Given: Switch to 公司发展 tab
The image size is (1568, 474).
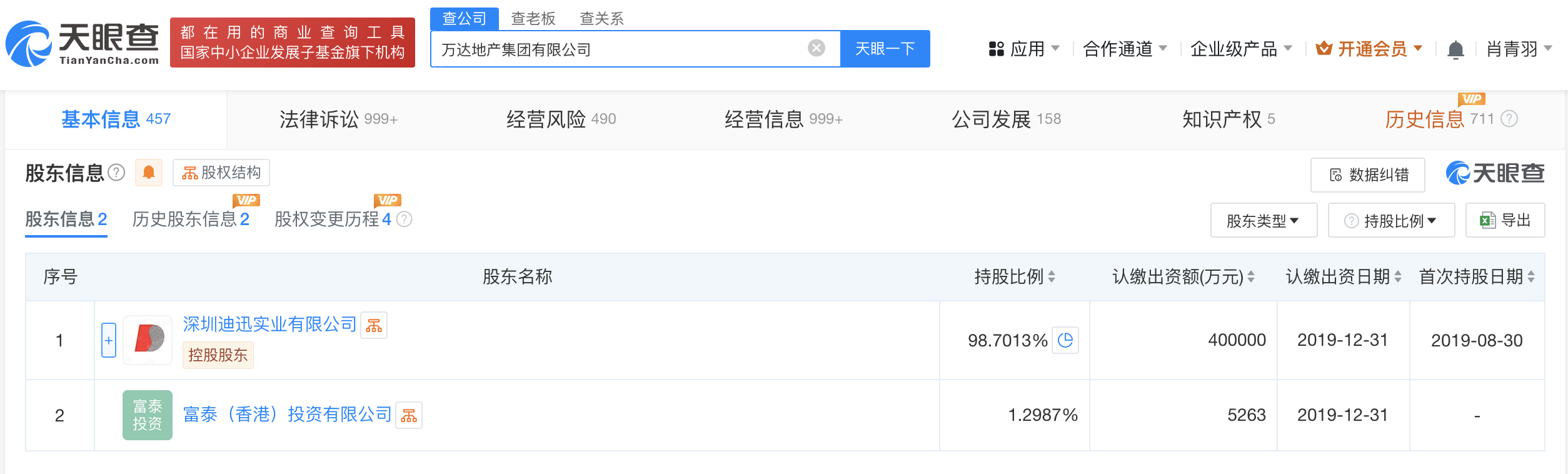Looking at the screenshot, I should coord(1006,119).
